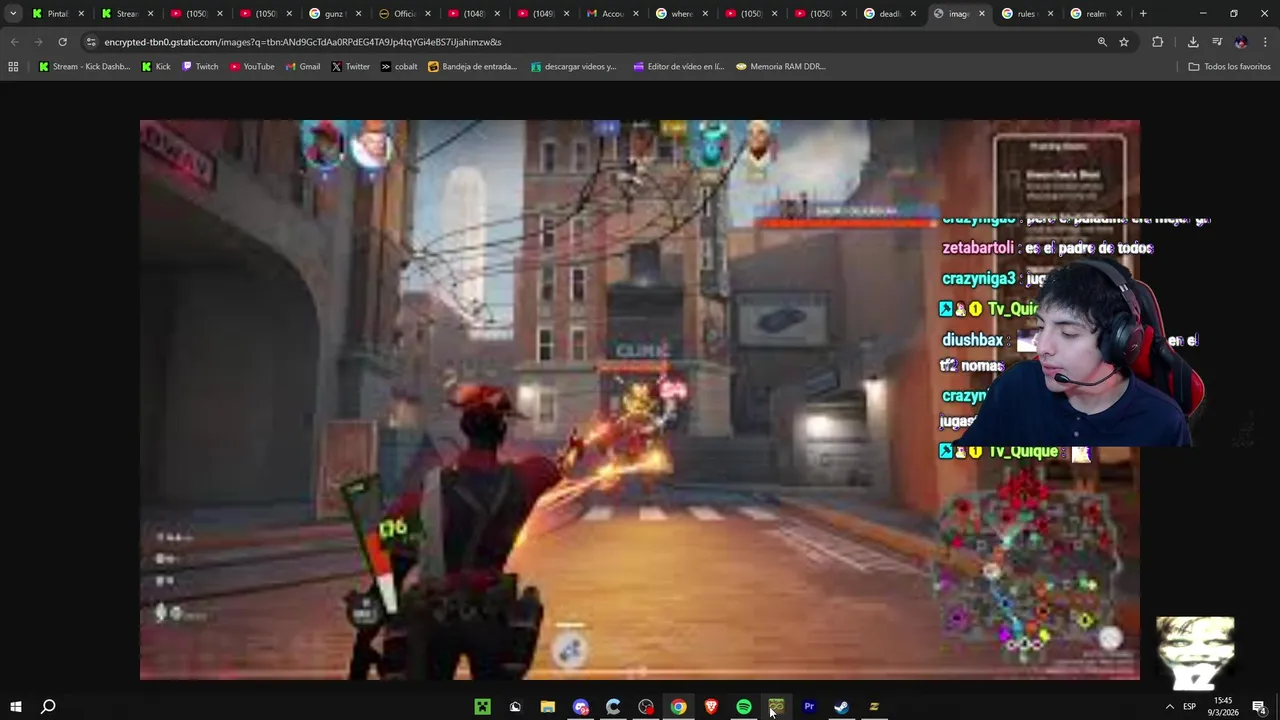Go forward to next page

[38, 42]
